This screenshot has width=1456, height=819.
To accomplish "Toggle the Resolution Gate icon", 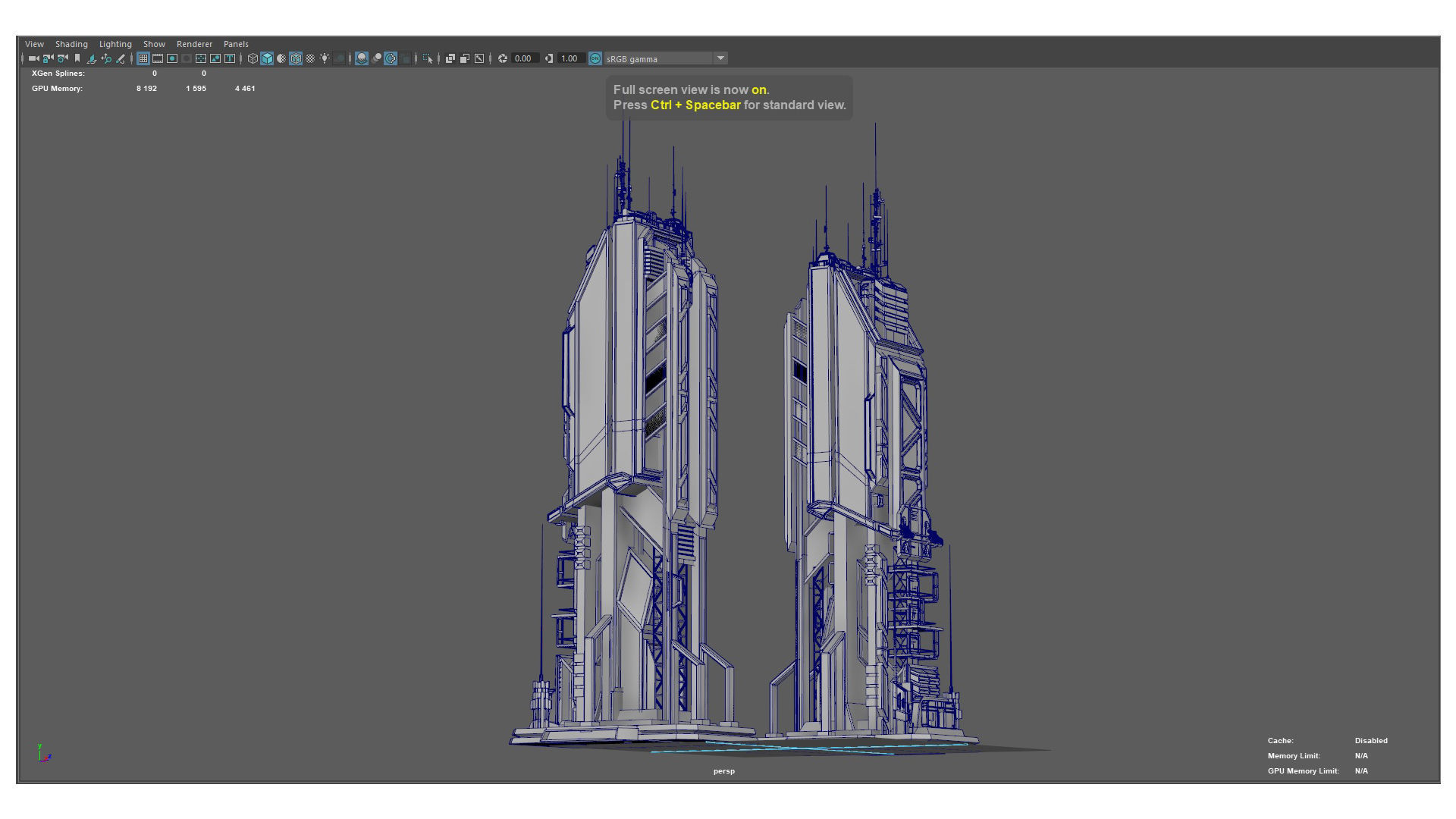I will tap(172, 58).
